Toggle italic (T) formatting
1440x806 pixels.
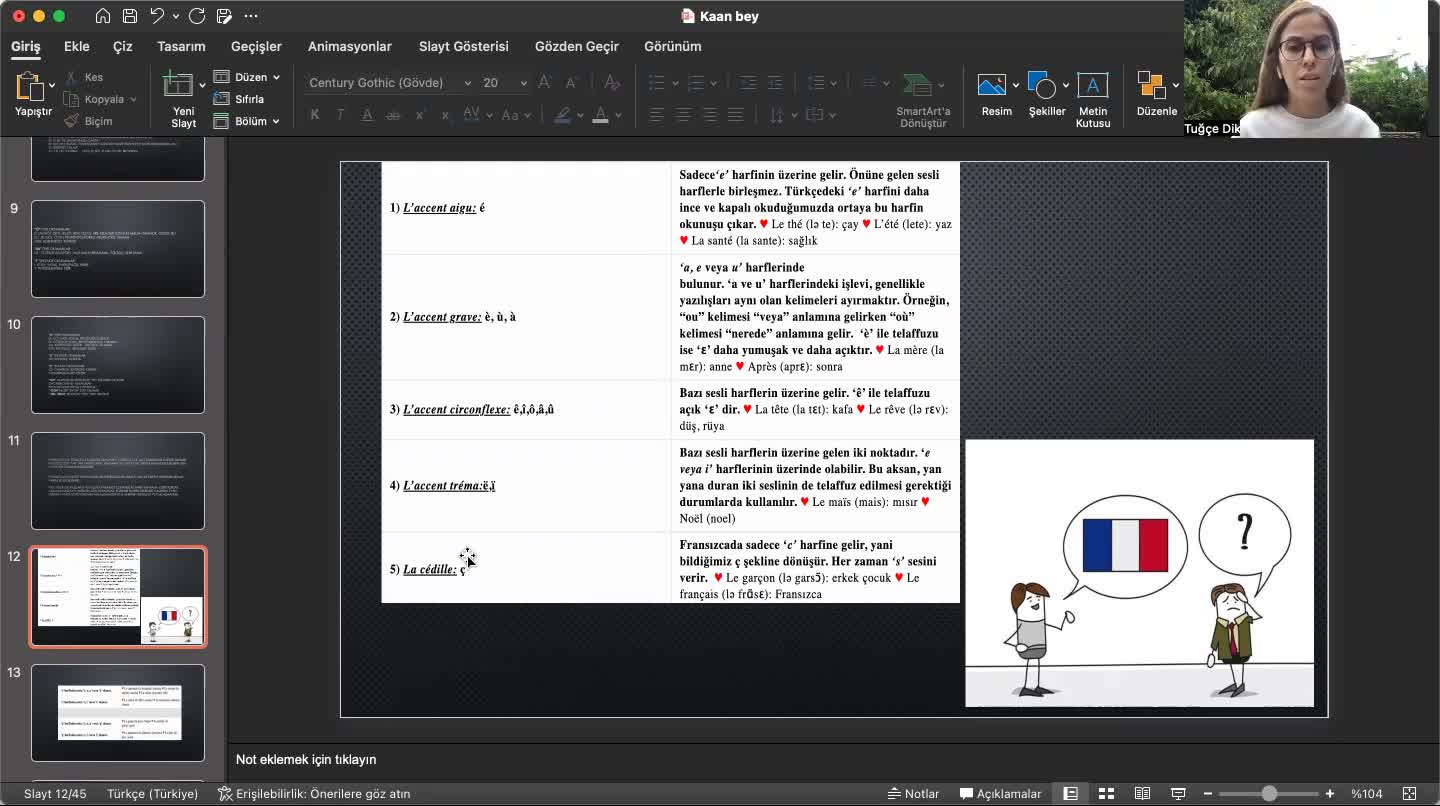coord(341,115)
